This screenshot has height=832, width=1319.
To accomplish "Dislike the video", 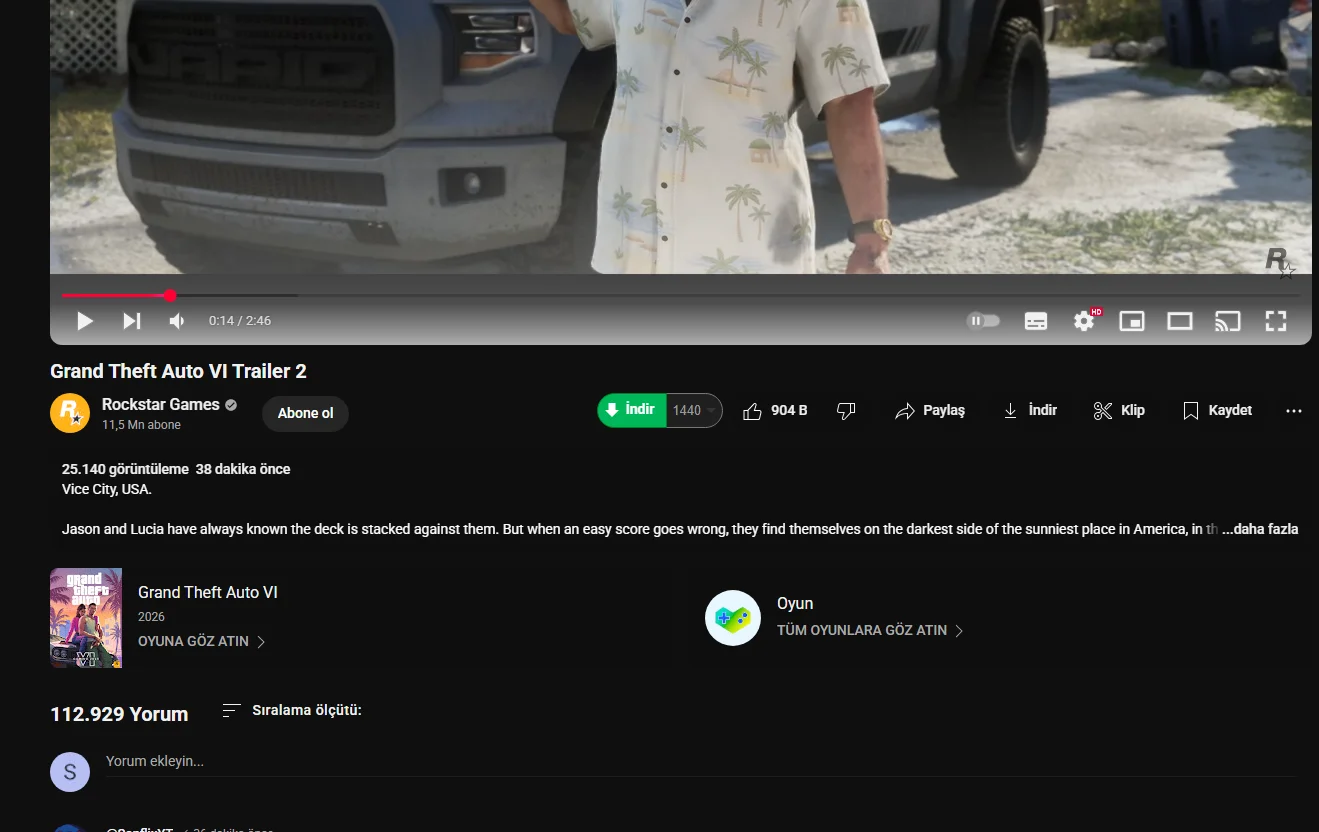I will pyautogui.click(x=846, y=410).
